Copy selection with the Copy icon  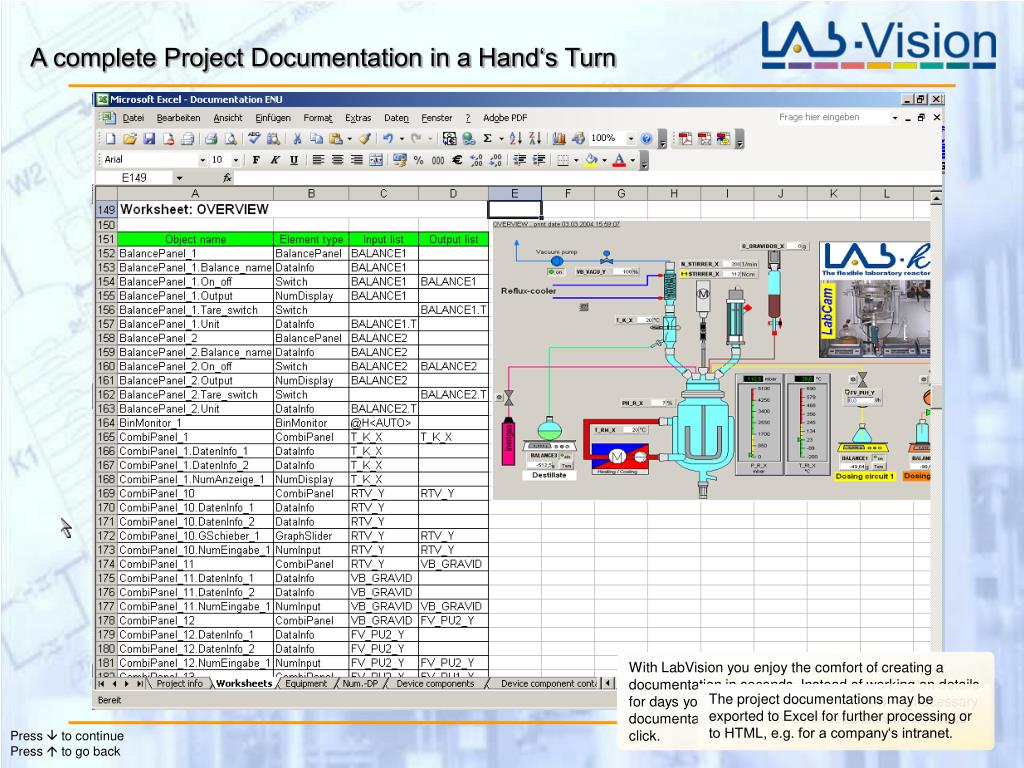[316, 138]
